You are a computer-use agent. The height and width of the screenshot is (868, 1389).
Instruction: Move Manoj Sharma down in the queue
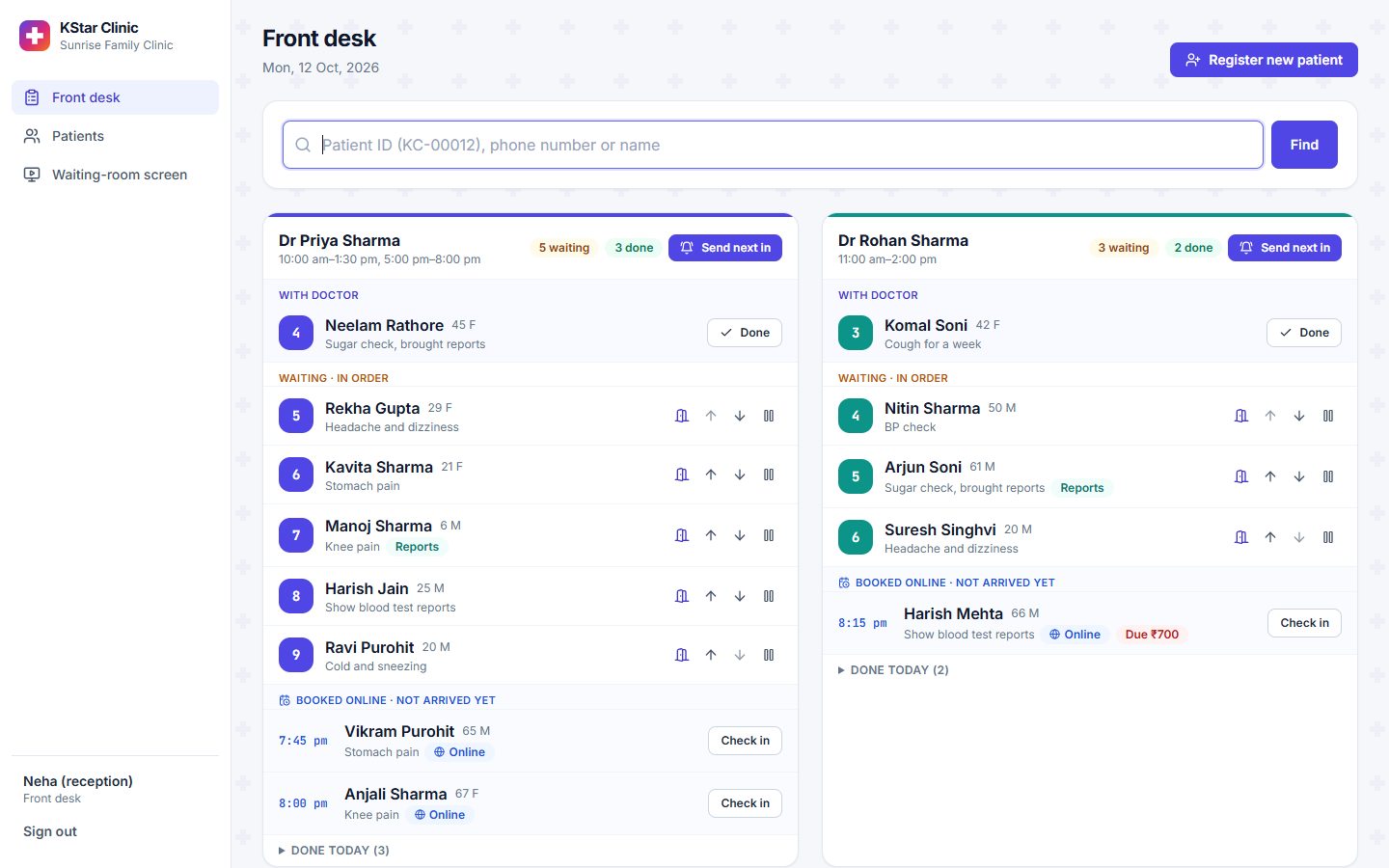tap(740, 535)
